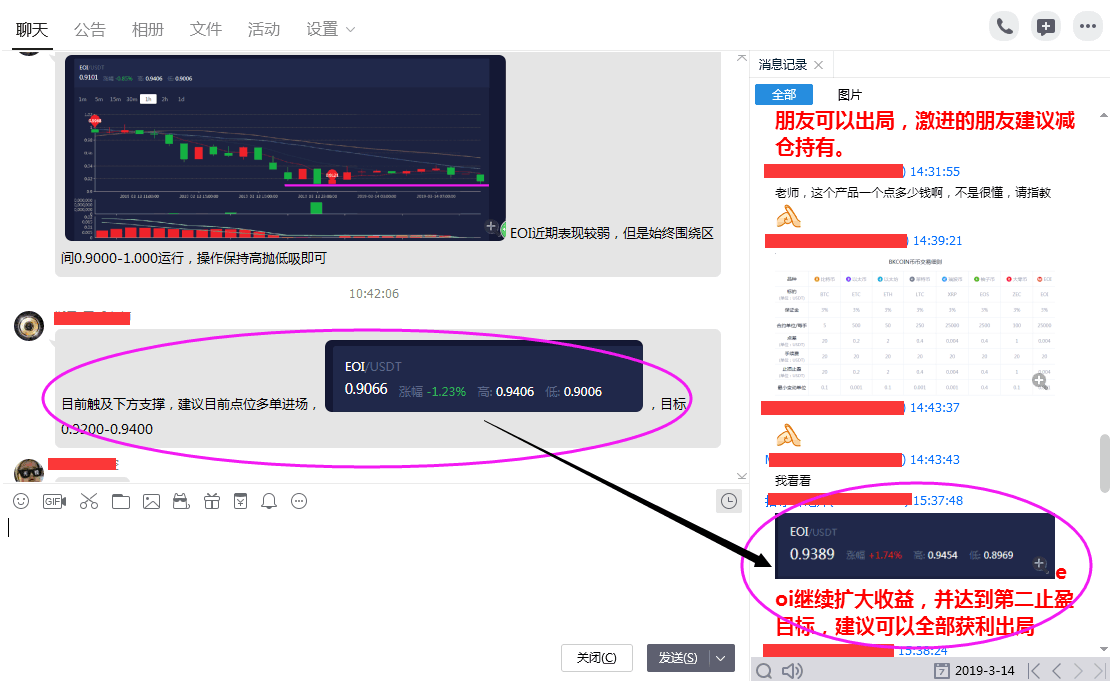Viewport: 1110px width, 681px height.
Task: Switch to the 公告 tab
Action: point(90,30)
